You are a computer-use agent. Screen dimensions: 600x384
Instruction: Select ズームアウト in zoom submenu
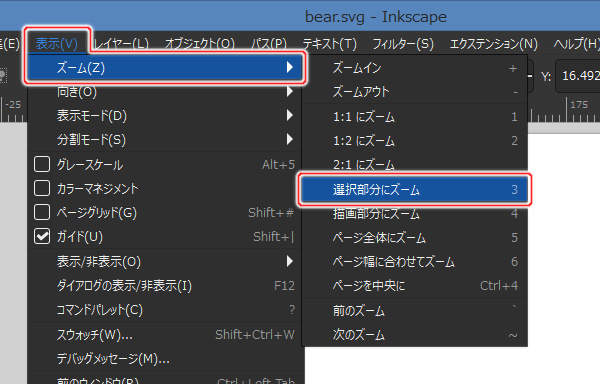415,92
